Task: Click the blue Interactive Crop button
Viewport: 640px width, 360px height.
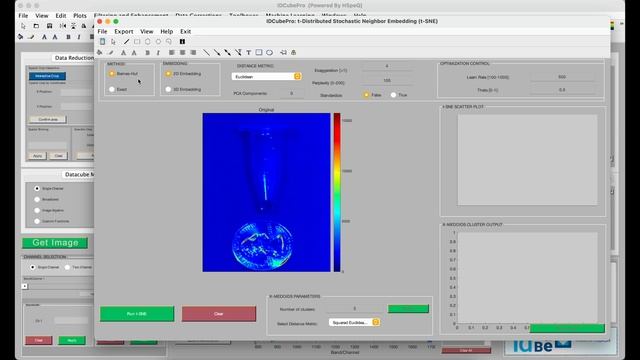Action: click(x=47, y=76)
